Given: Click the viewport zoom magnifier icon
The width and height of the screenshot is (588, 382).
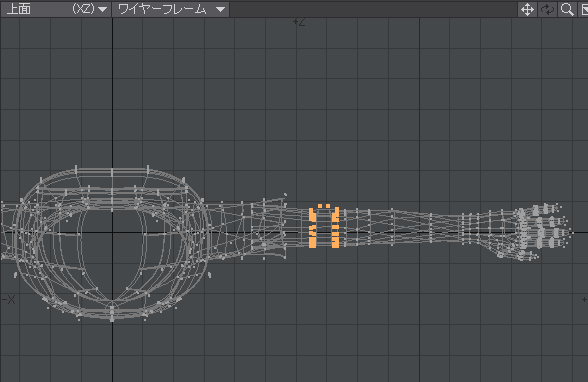Looking at the screenshot, I should click(x=567, y=9).
